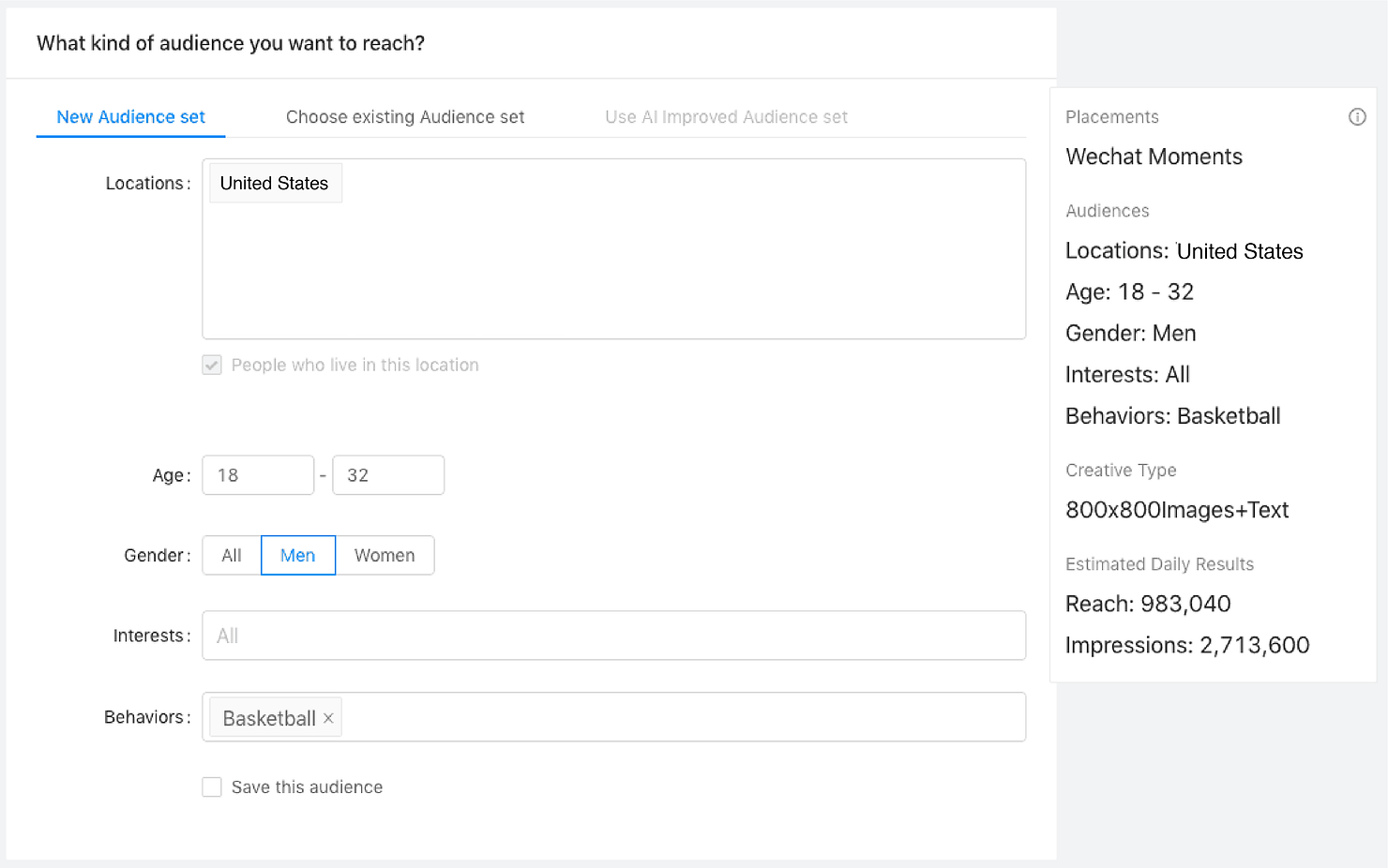This screenshot has height=868, width=1388.
Task: Click the 800x800Images+Text creative type
Action: tap(1177, 510)
